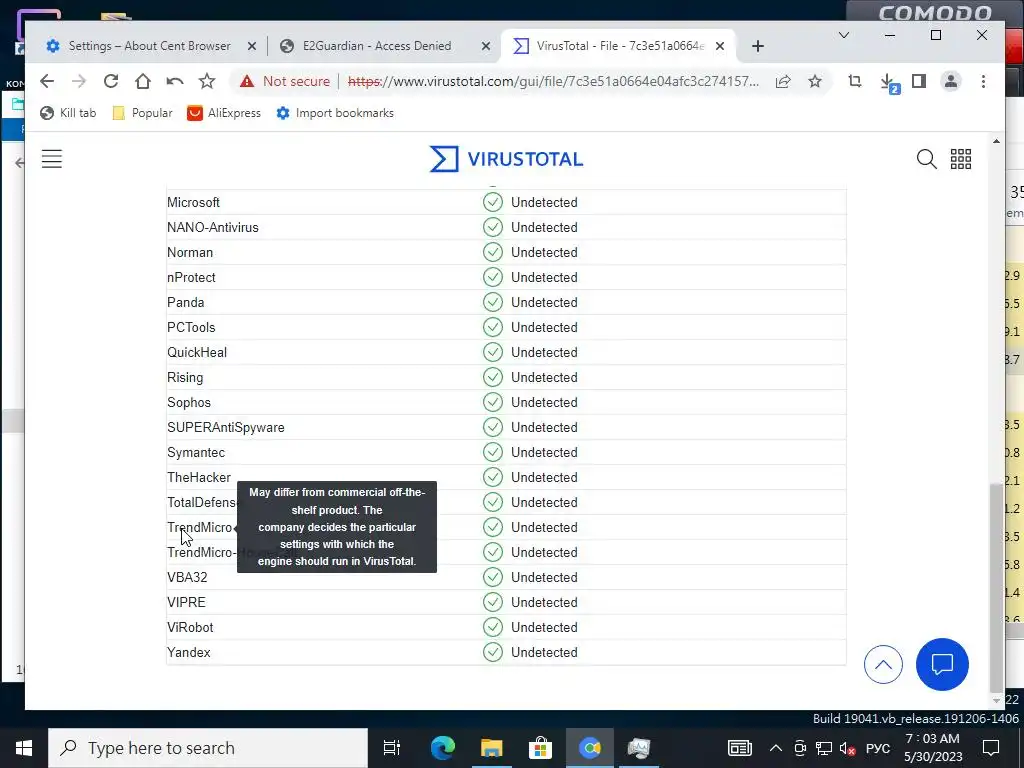Open the user profile avatar

(951, 81)
